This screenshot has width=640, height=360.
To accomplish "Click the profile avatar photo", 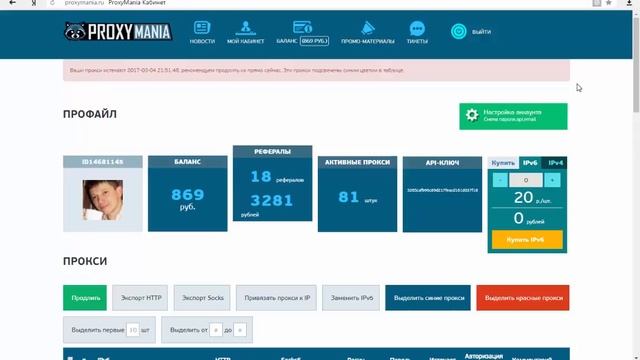I will tap(102, 200).
